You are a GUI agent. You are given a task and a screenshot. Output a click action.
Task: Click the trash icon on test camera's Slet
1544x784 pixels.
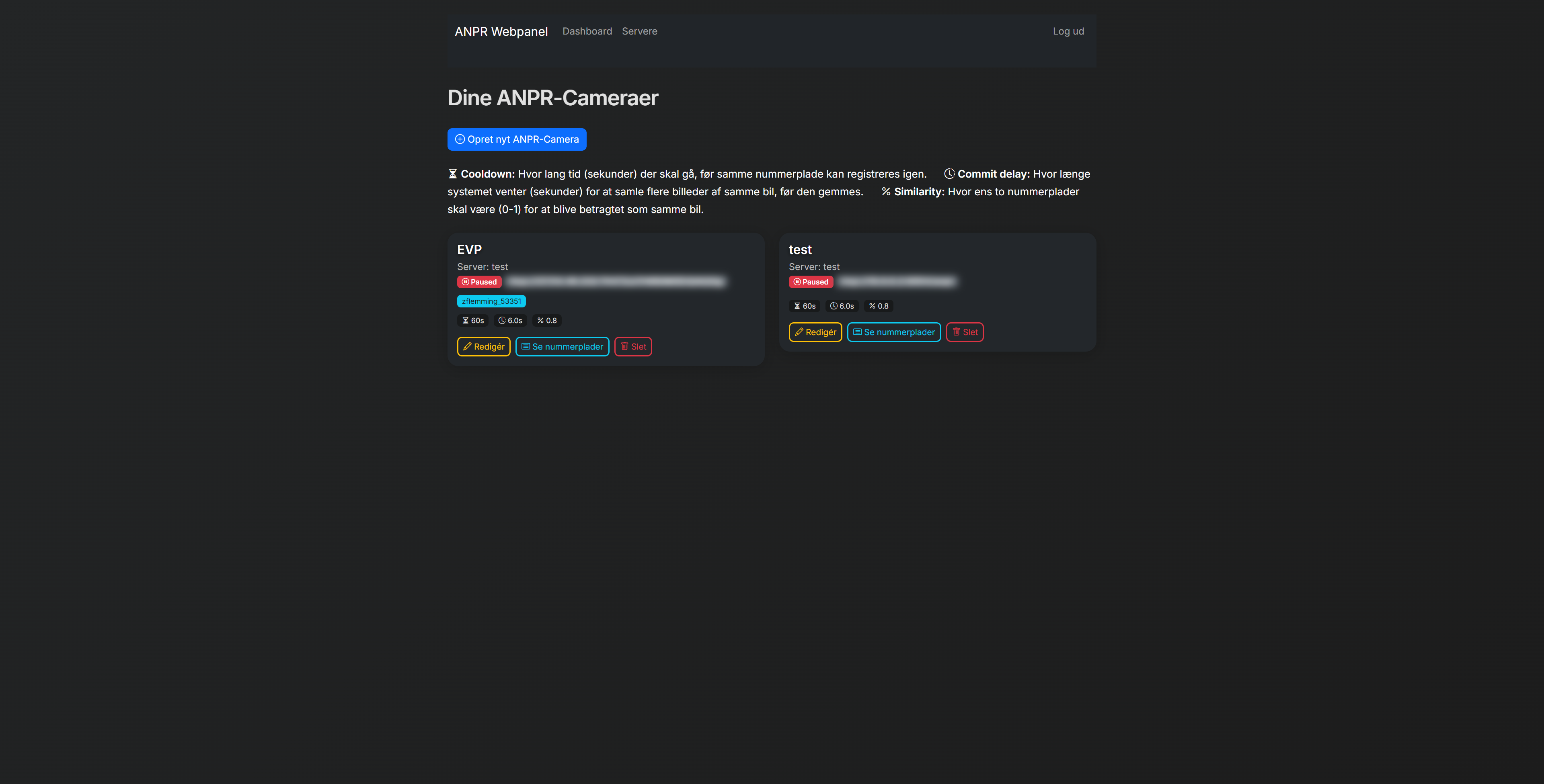956,332
